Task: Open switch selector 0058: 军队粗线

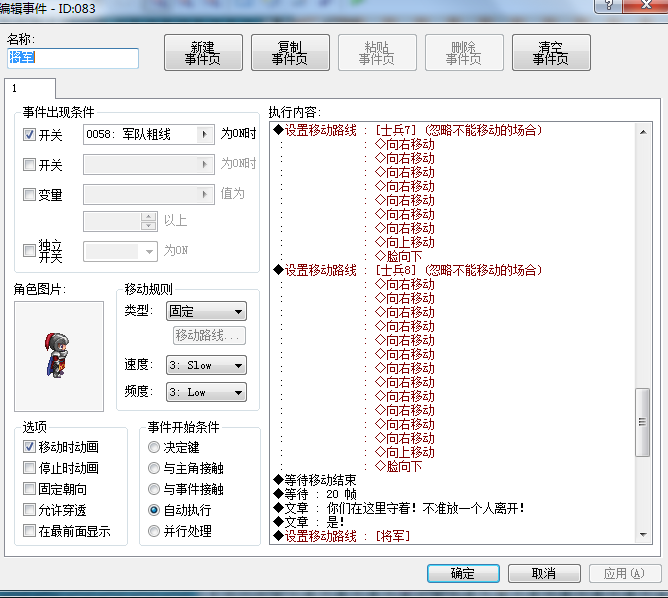Action: pyautogui.click(x=149, y=135)
